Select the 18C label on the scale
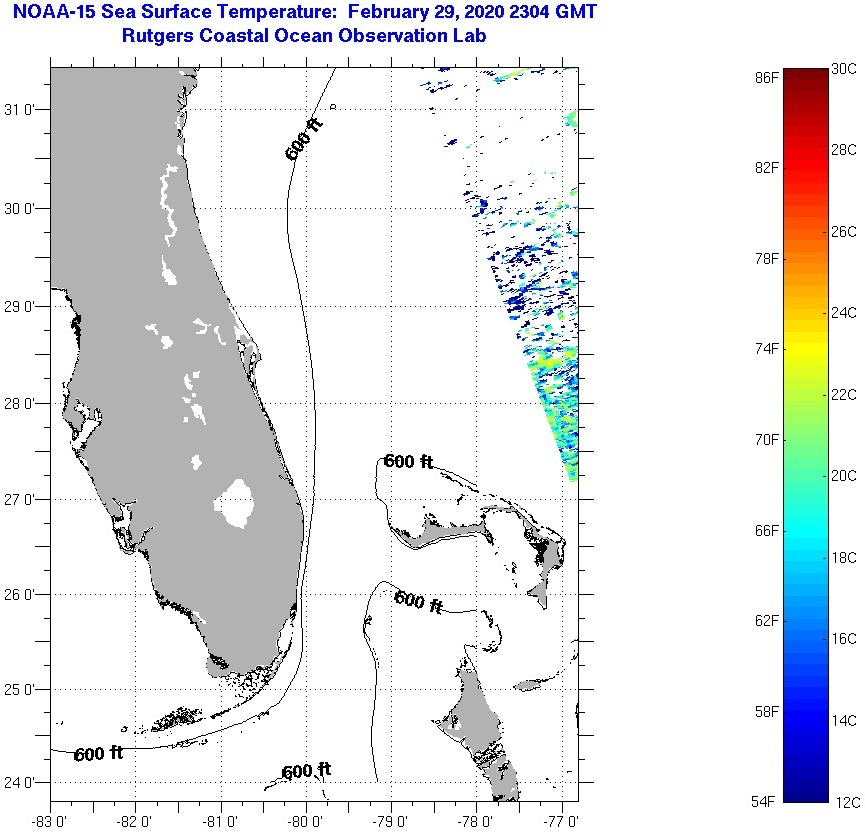Screen dimensions: 865x832 pos(844,557)
